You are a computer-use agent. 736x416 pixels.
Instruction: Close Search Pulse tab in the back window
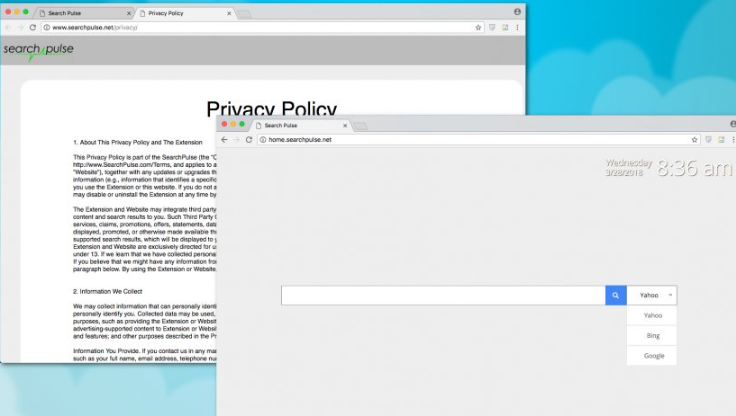point(129,13)
